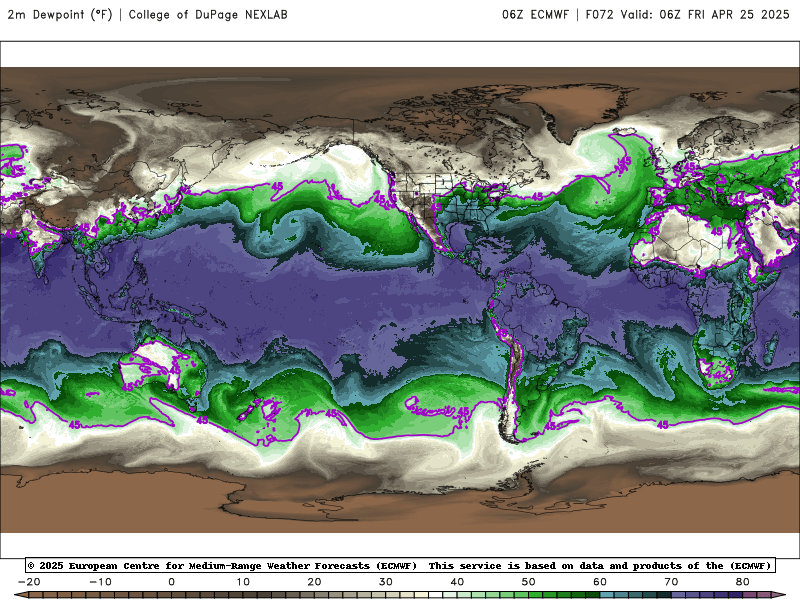
Task: Click the 0 color scale label
Action: point(171,582)
